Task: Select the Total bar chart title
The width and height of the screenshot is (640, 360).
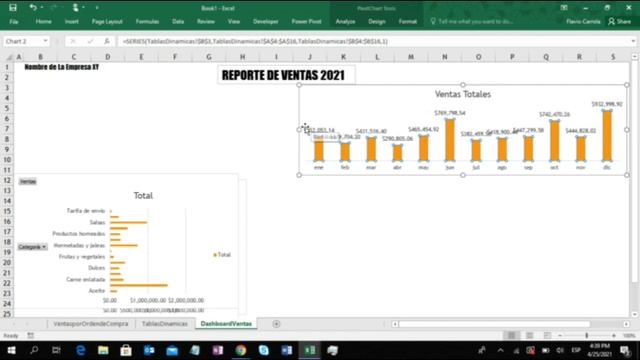Action: click(143, 196)
